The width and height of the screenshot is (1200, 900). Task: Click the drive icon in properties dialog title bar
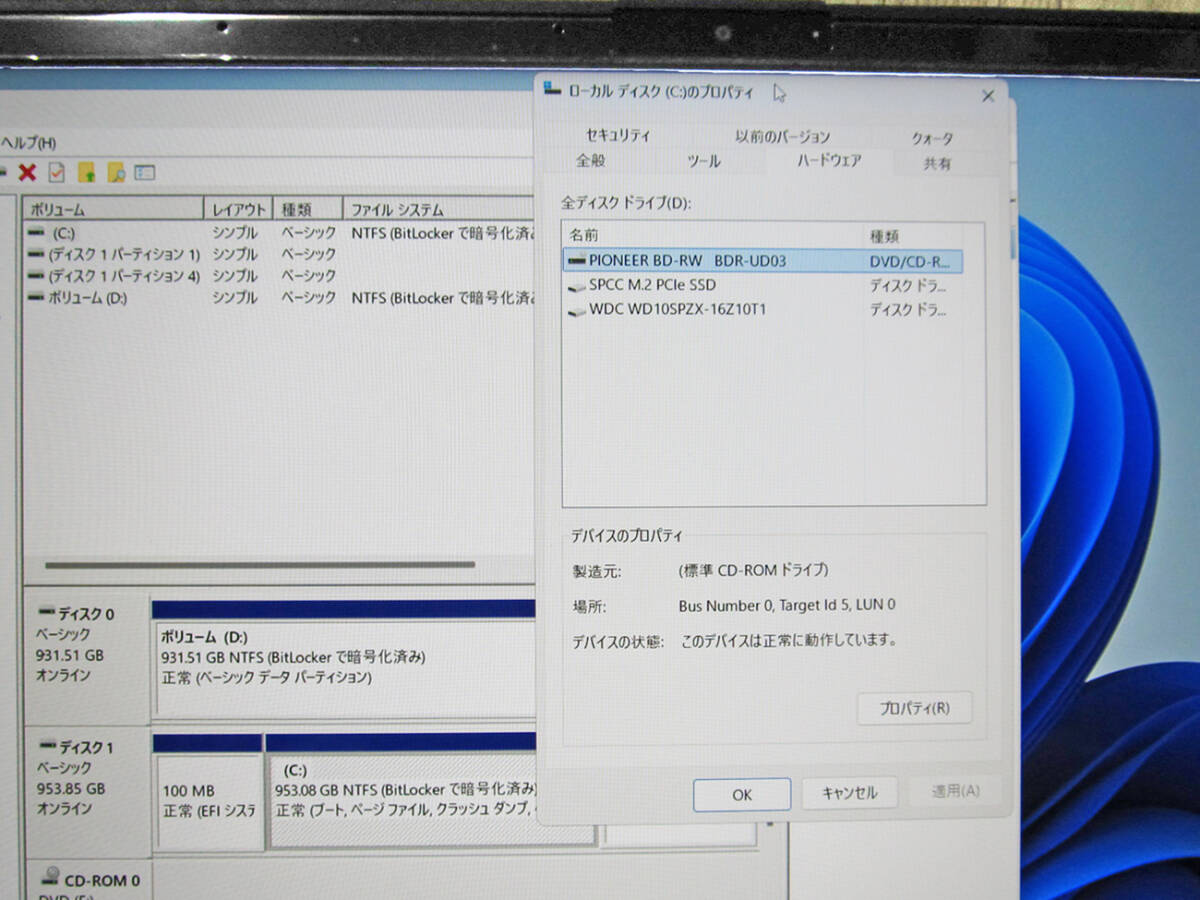click(x=552, y=90)
